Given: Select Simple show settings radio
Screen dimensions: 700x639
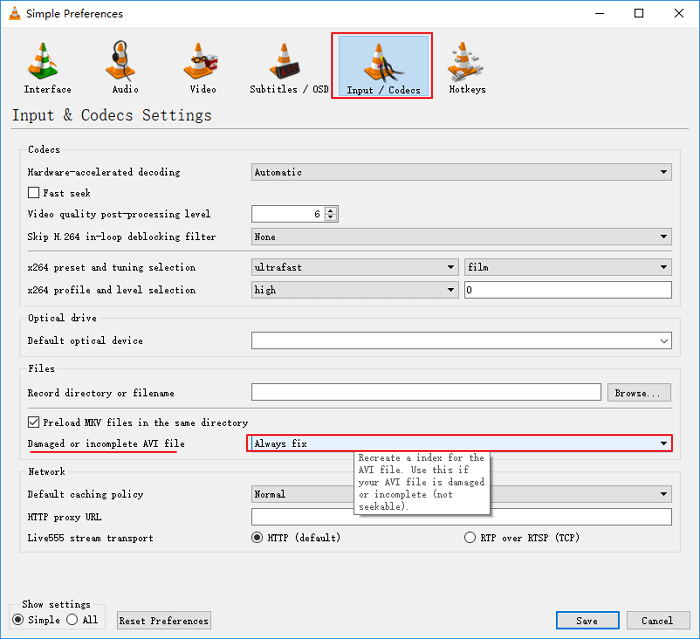Looking at the screenshot, I should click(18, 619).
